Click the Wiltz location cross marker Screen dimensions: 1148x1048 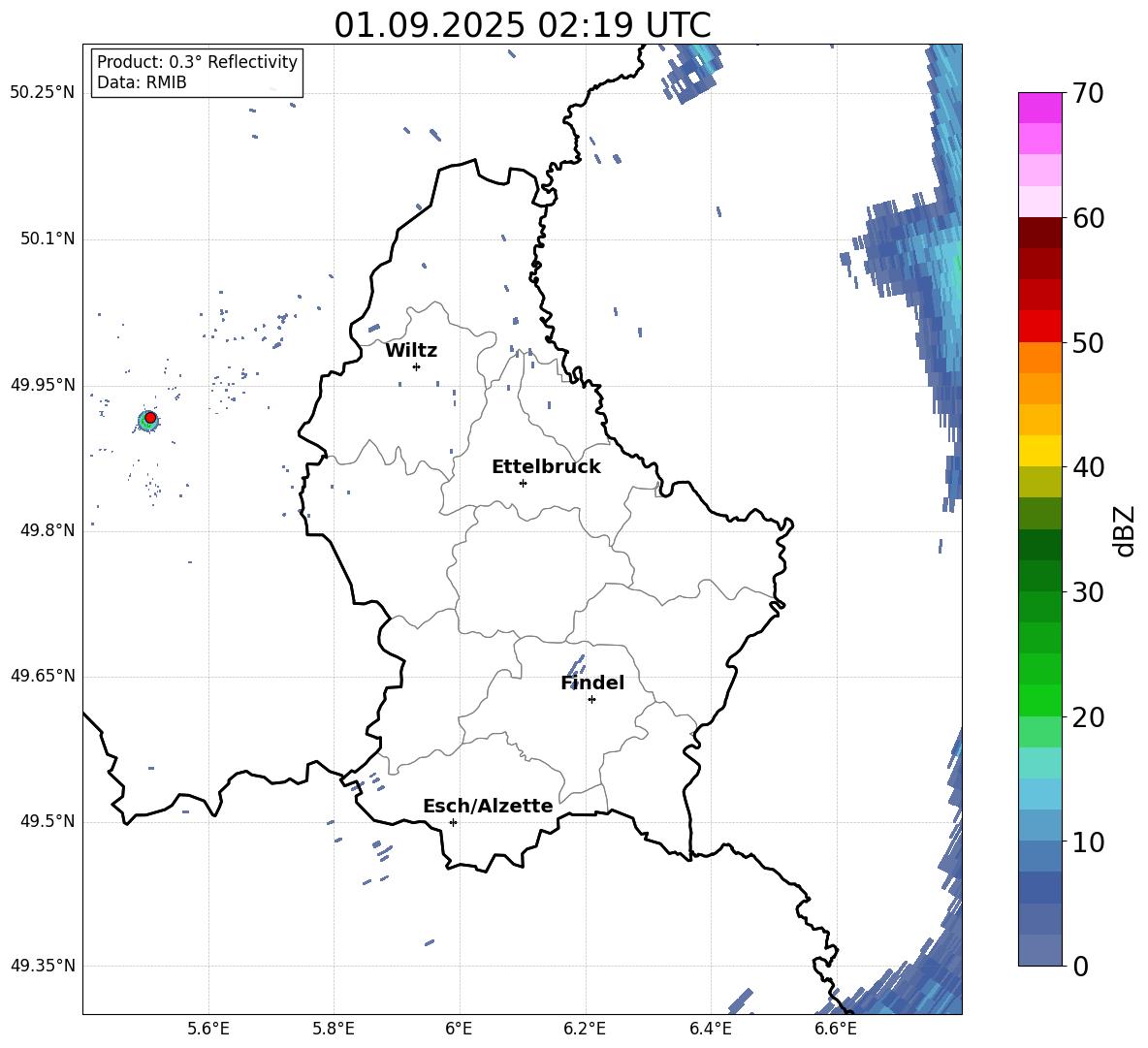417,366
